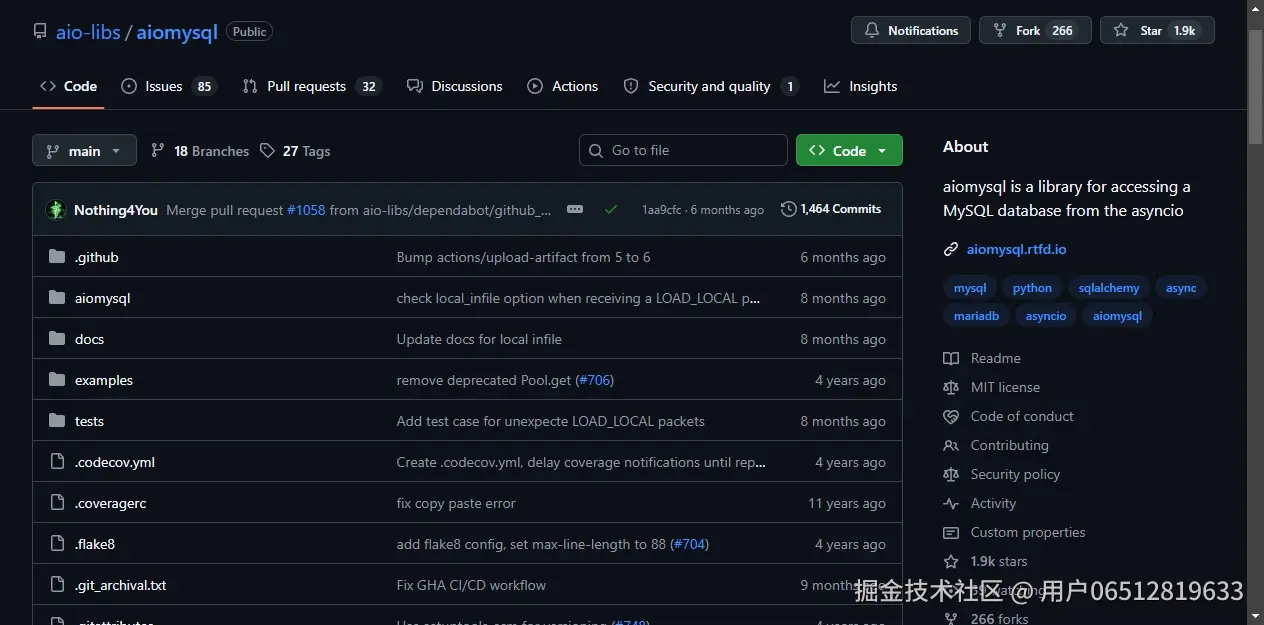Click the Notifications bell button
Viewport: 1264px width, 625px height.
pyautogui.click(x=911, y=31)
